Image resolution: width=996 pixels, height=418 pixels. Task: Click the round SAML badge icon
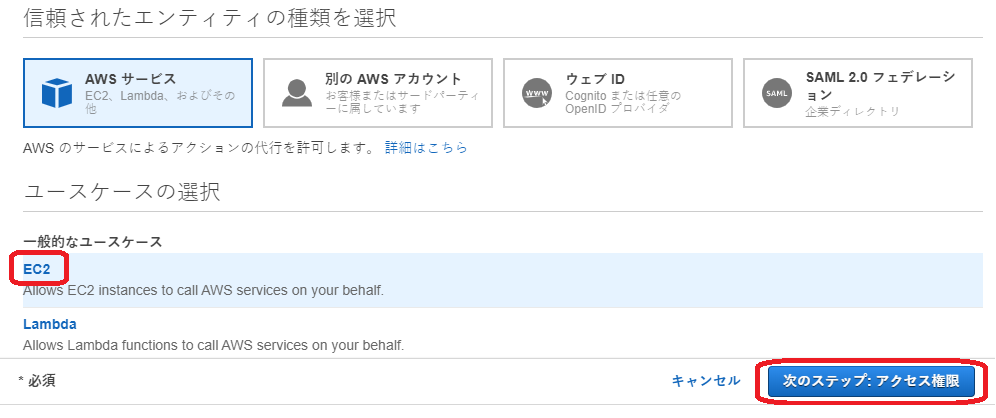click(777, 93)
